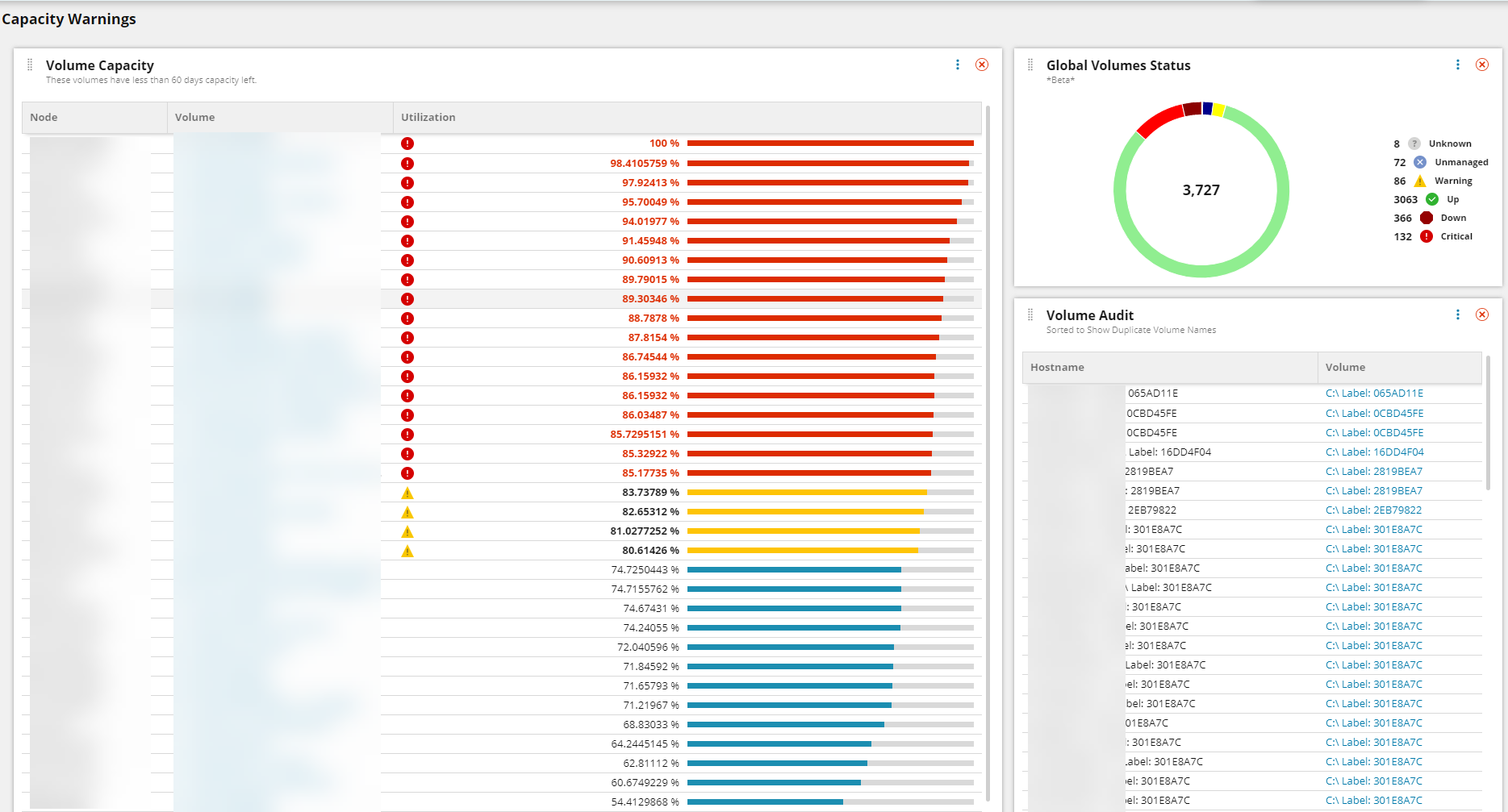
Task: Select the critical icon beside 88.7878 %
Action: click(x=407, y=319)
